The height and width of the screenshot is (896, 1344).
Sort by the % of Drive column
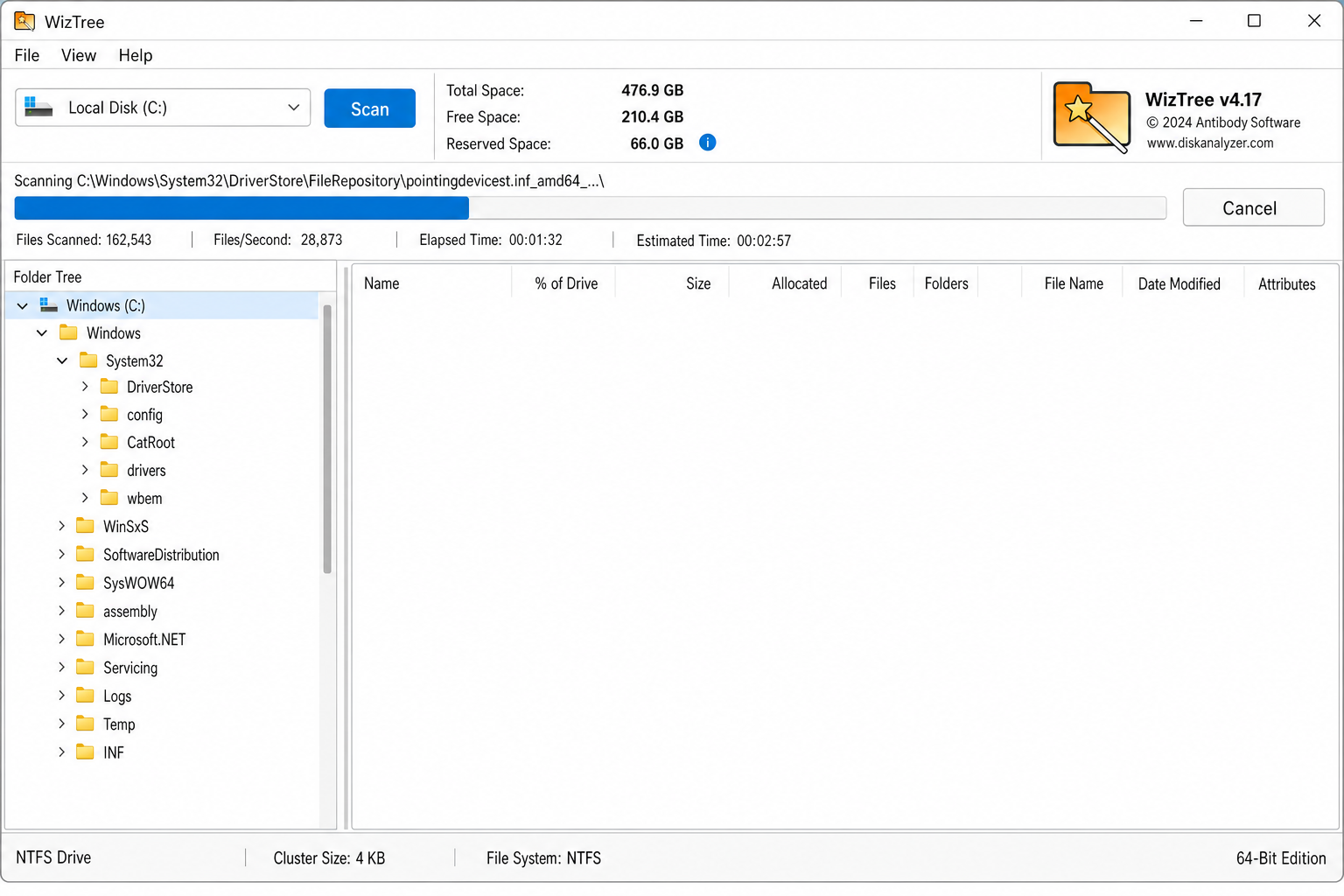point(566,283)
